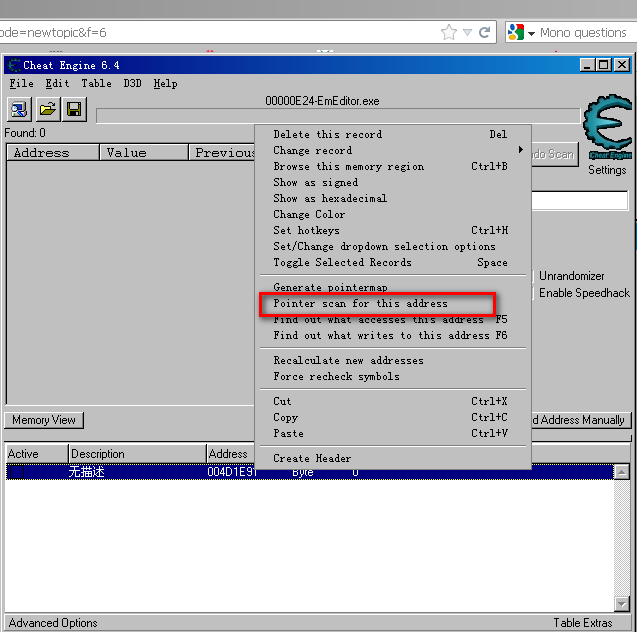Image resolution: width=637 pixels, height=632 pixels.
Task: Open Settings under the logo
Action: click(607, 170)
